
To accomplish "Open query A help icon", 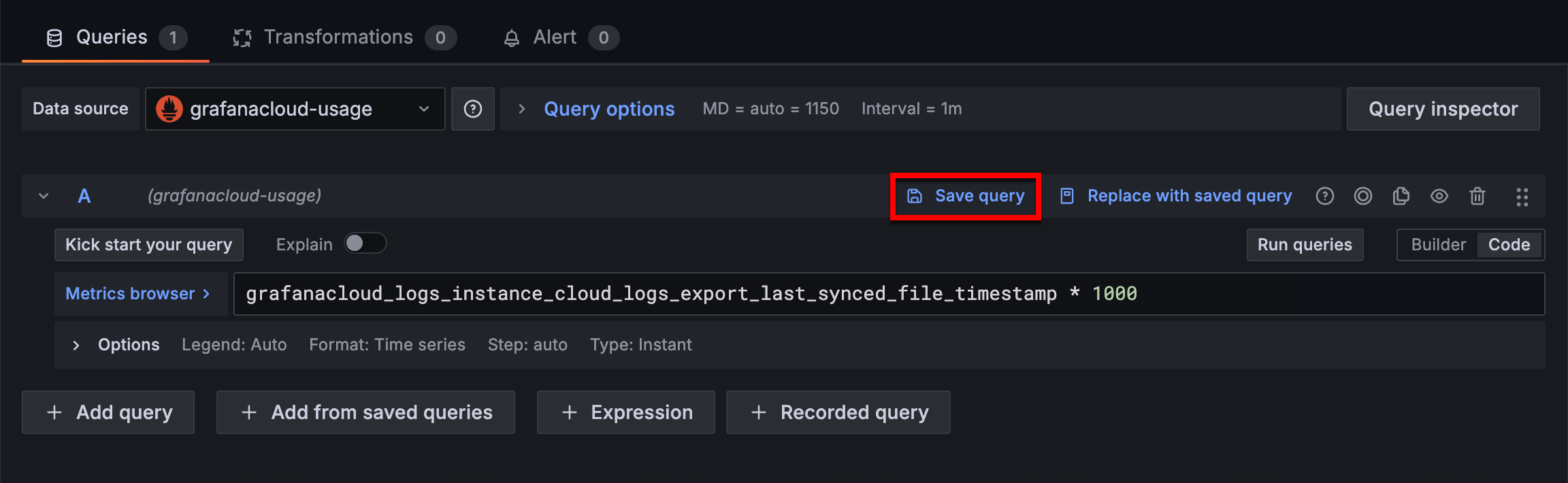I will [1324, 197].
